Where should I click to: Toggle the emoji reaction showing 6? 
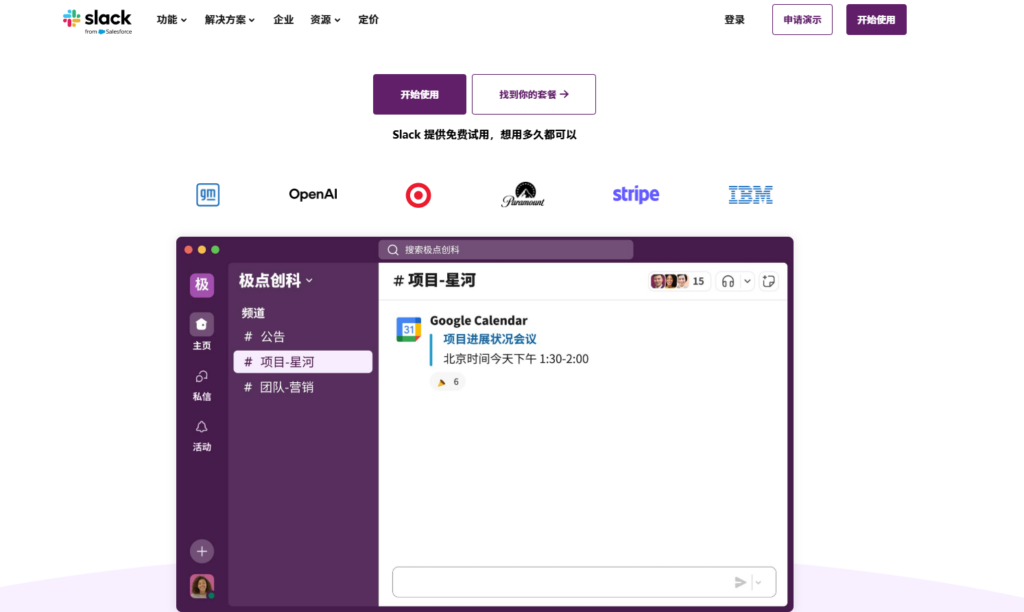click(x=448, y=381)
